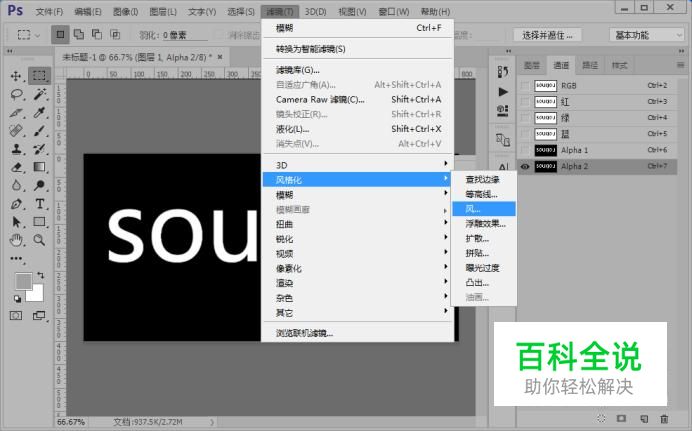The image size is (692, 431).
Task: Expand the 模糊 submenu with arrow
Action: tap(358, 195)
